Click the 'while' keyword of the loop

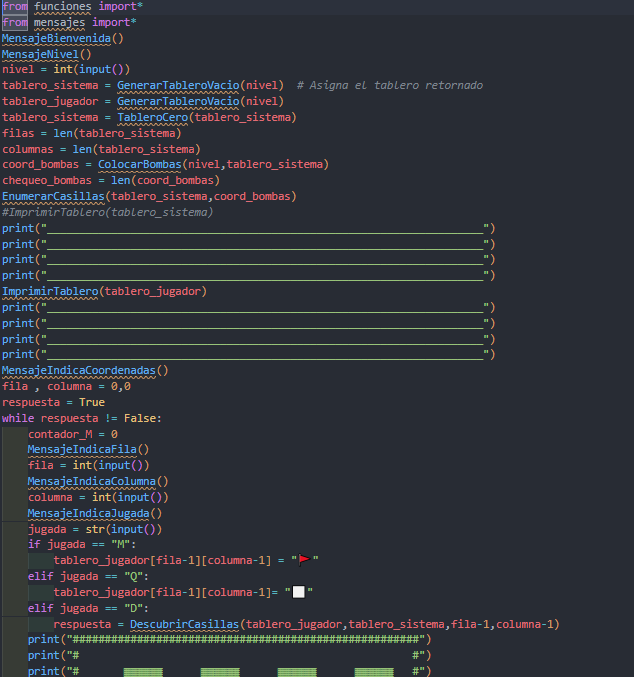click(x=18, y=418)
